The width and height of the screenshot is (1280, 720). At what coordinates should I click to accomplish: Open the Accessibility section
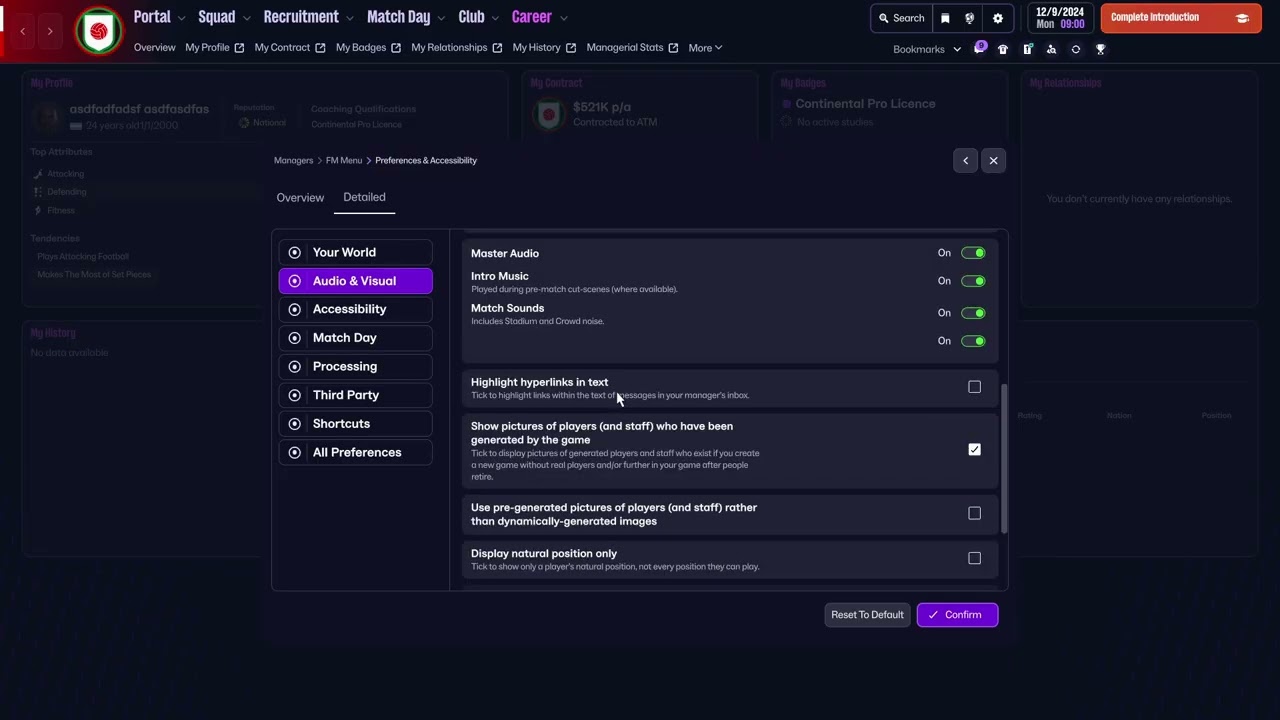click(355, 310)
